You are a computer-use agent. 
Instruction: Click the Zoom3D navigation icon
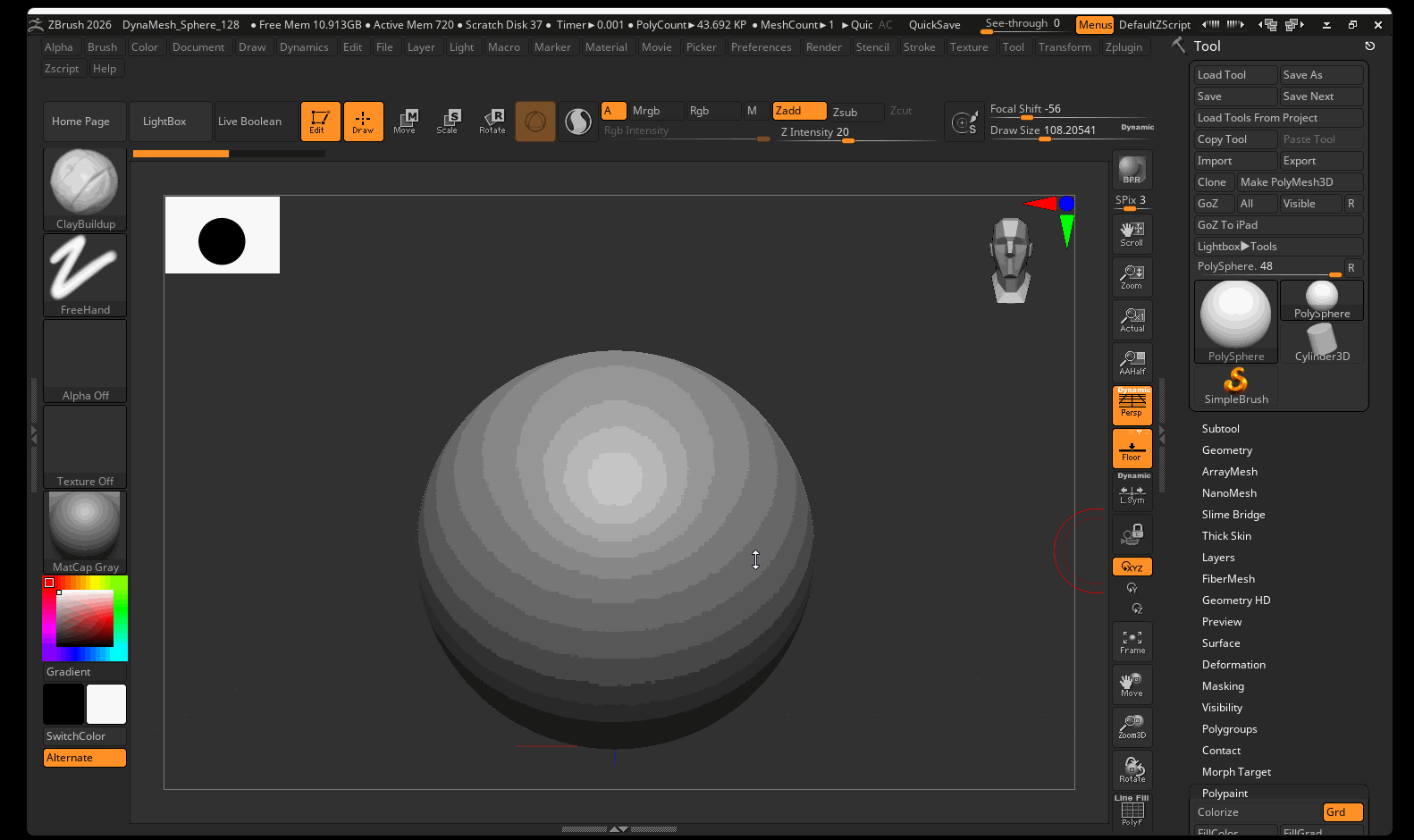1132,727
